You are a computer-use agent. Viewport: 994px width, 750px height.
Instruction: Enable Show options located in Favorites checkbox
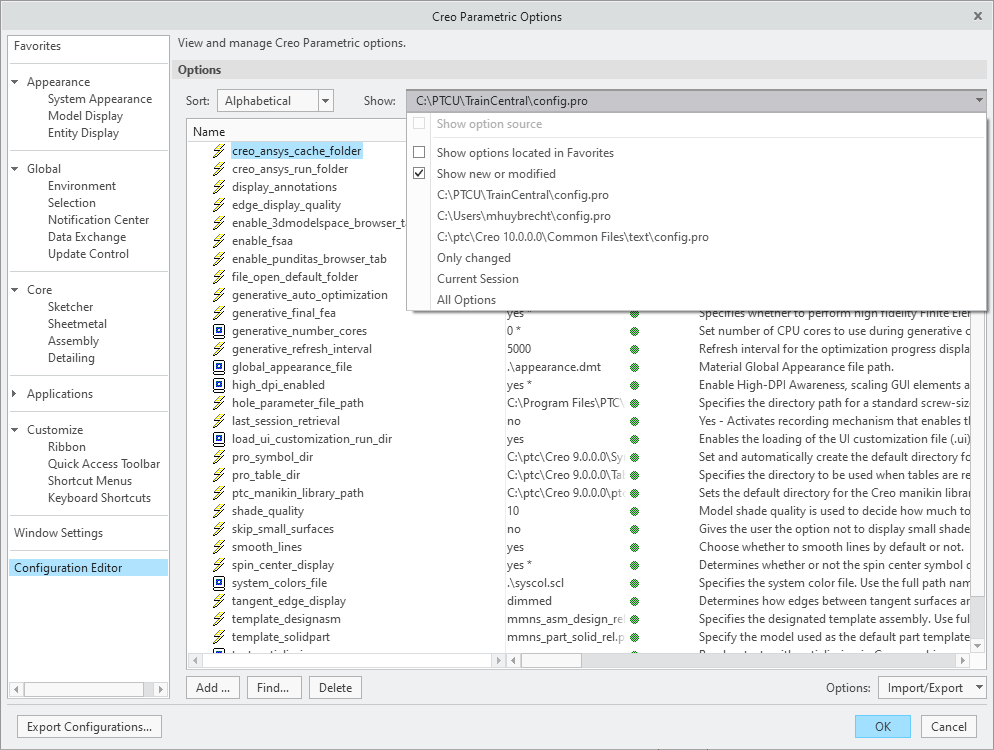coord(419,152)
